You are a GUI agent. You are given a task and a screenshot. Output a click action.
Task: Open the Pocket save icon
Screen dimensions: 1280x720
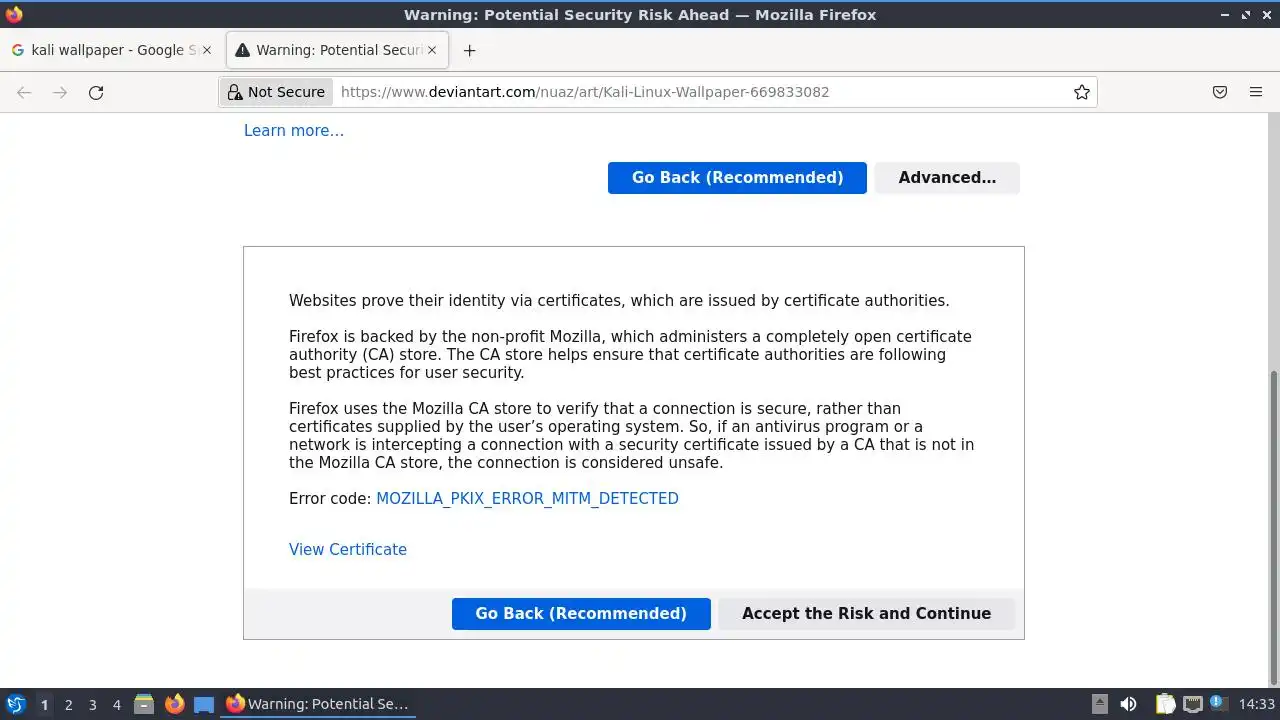click(x=1220, y=92)
